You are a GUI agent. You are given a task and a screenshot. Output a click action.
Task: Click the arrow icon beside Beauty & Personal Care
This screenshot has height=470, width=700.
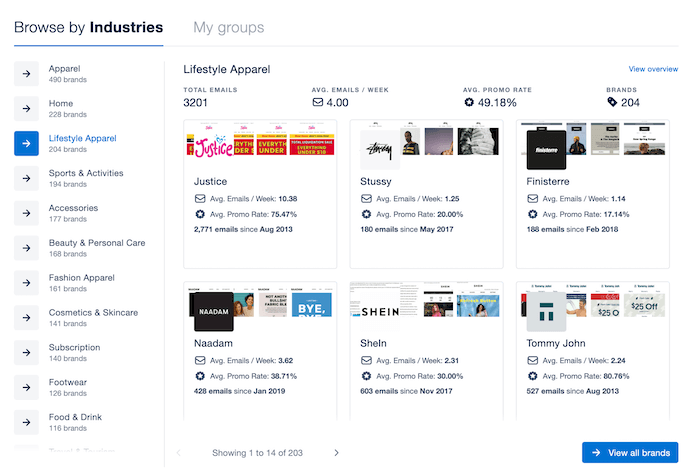click(26, 248)
